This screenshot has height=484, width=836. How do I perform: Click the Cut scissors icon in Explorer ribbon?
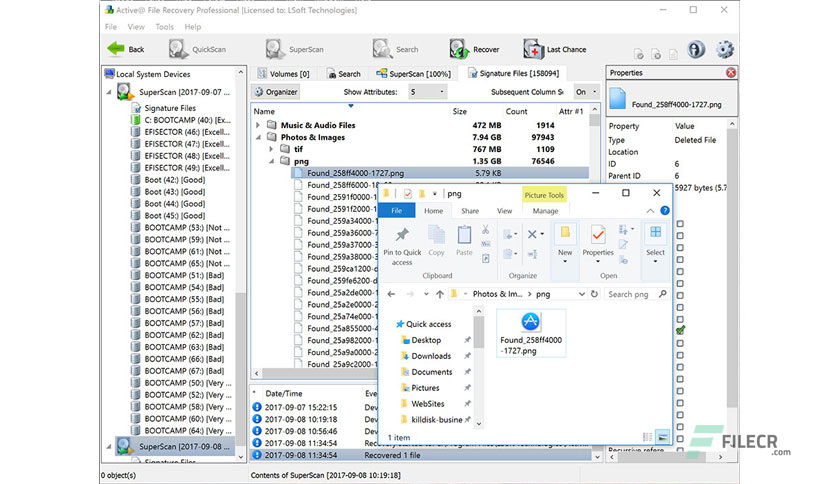[x=485, y=230]
